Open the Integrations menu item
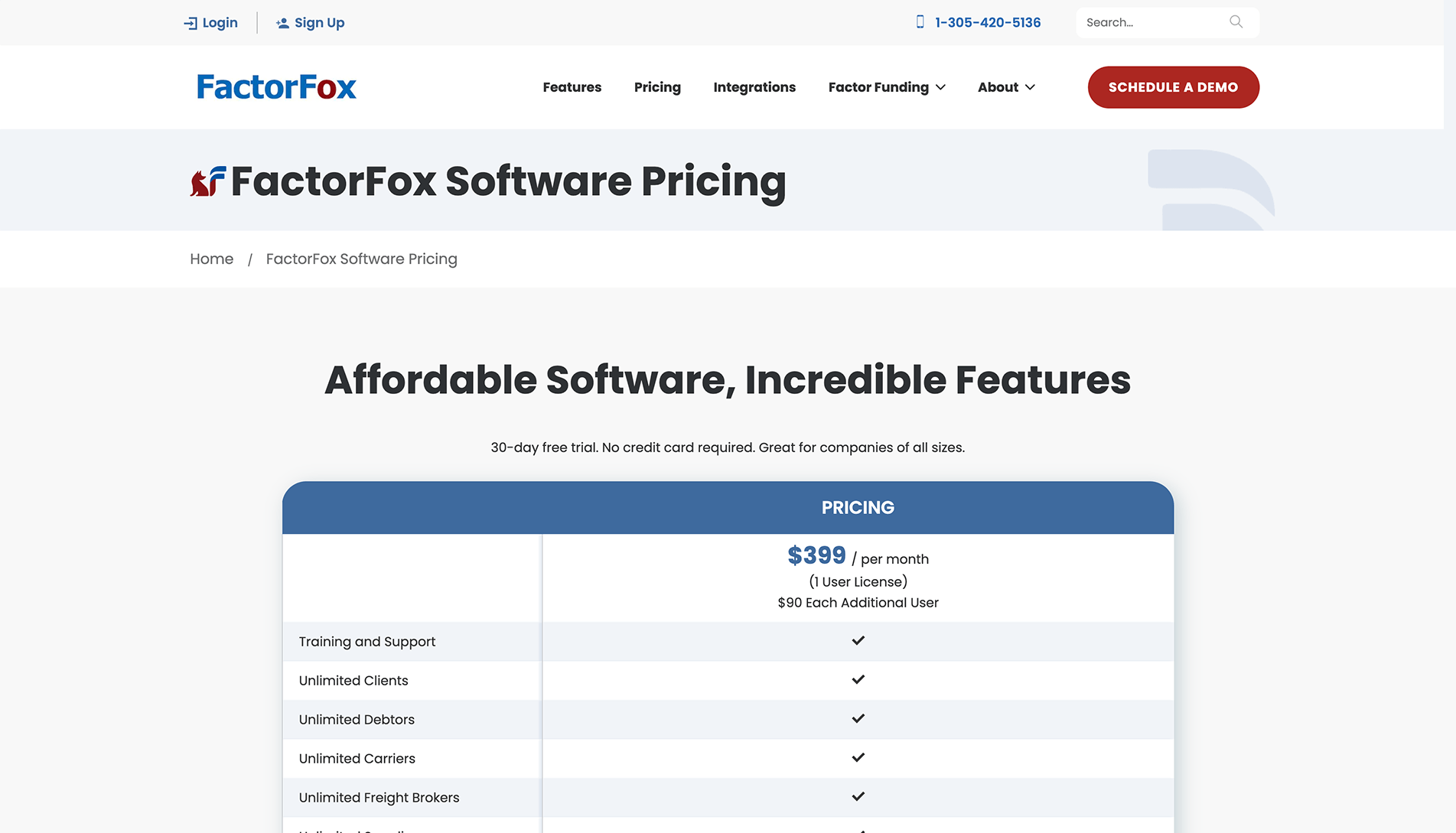The image size is (1456, 833). pyautogui.click(x=754, y=87)
